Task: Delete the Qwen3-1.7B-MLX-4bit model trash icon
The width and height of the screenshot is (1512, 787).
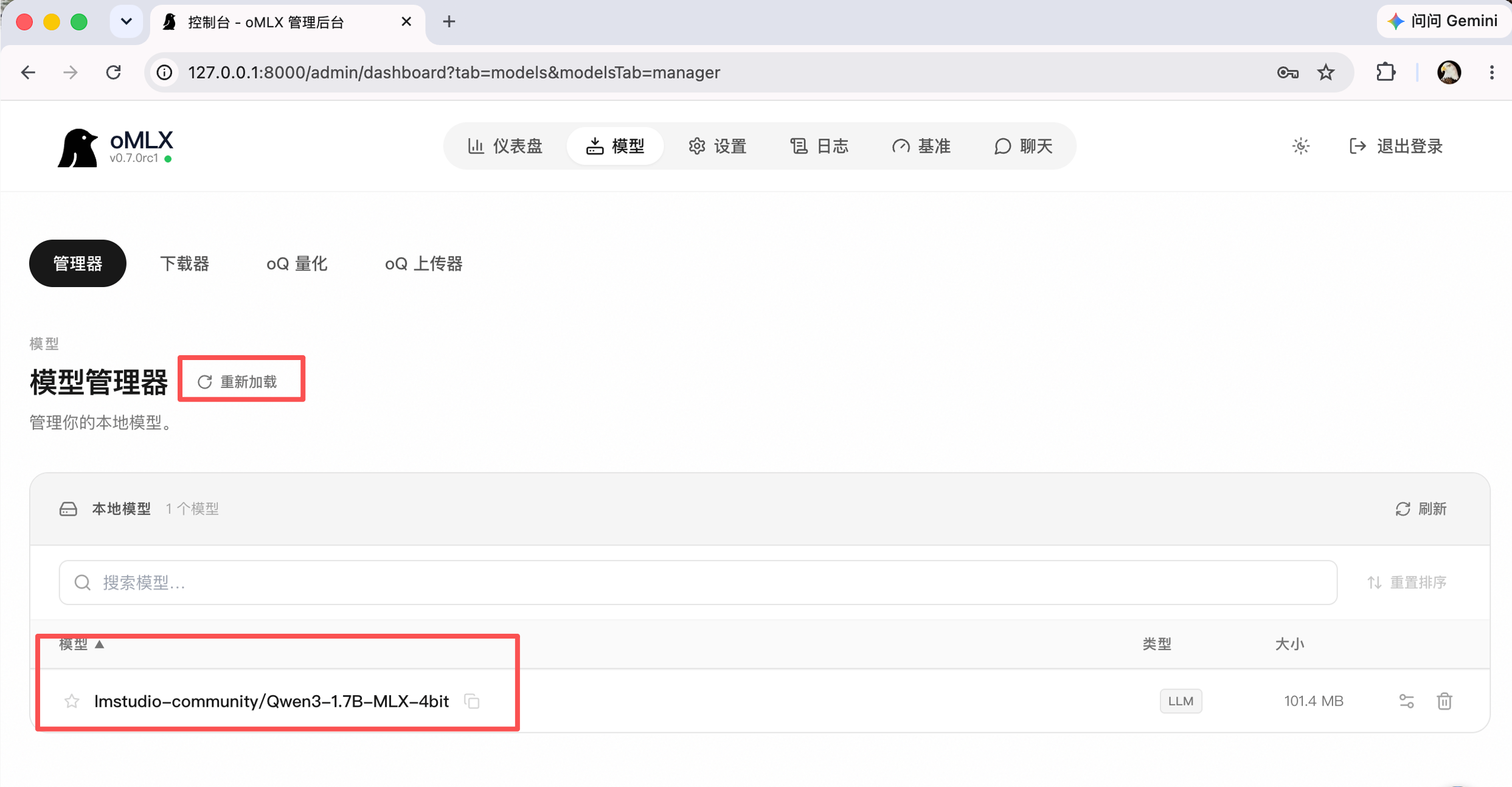Action: pyautogui.click(x=1444, y=701)
